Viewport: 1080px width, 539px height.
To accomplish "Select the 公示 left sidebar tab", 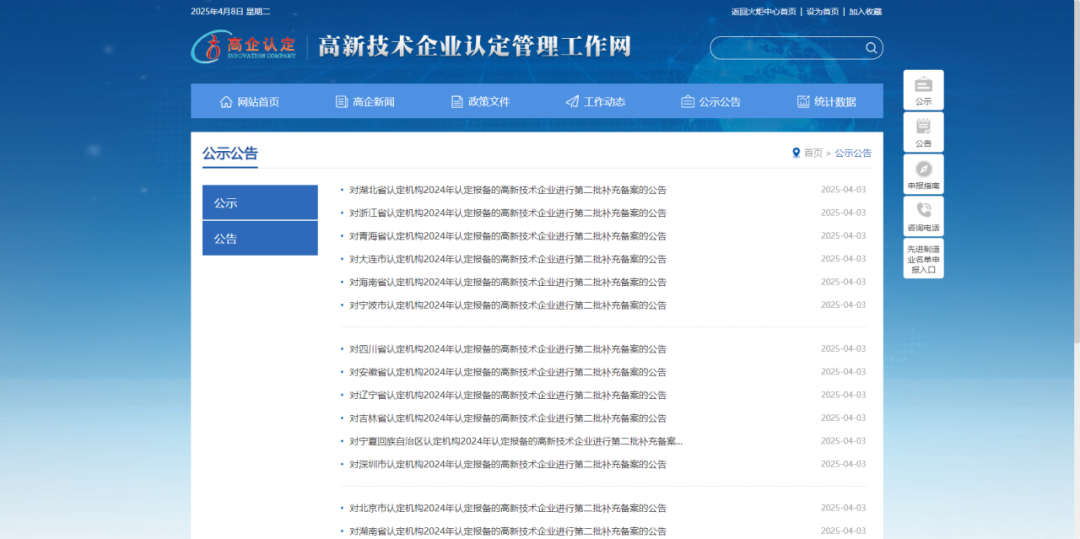I will tap(260, 202).
